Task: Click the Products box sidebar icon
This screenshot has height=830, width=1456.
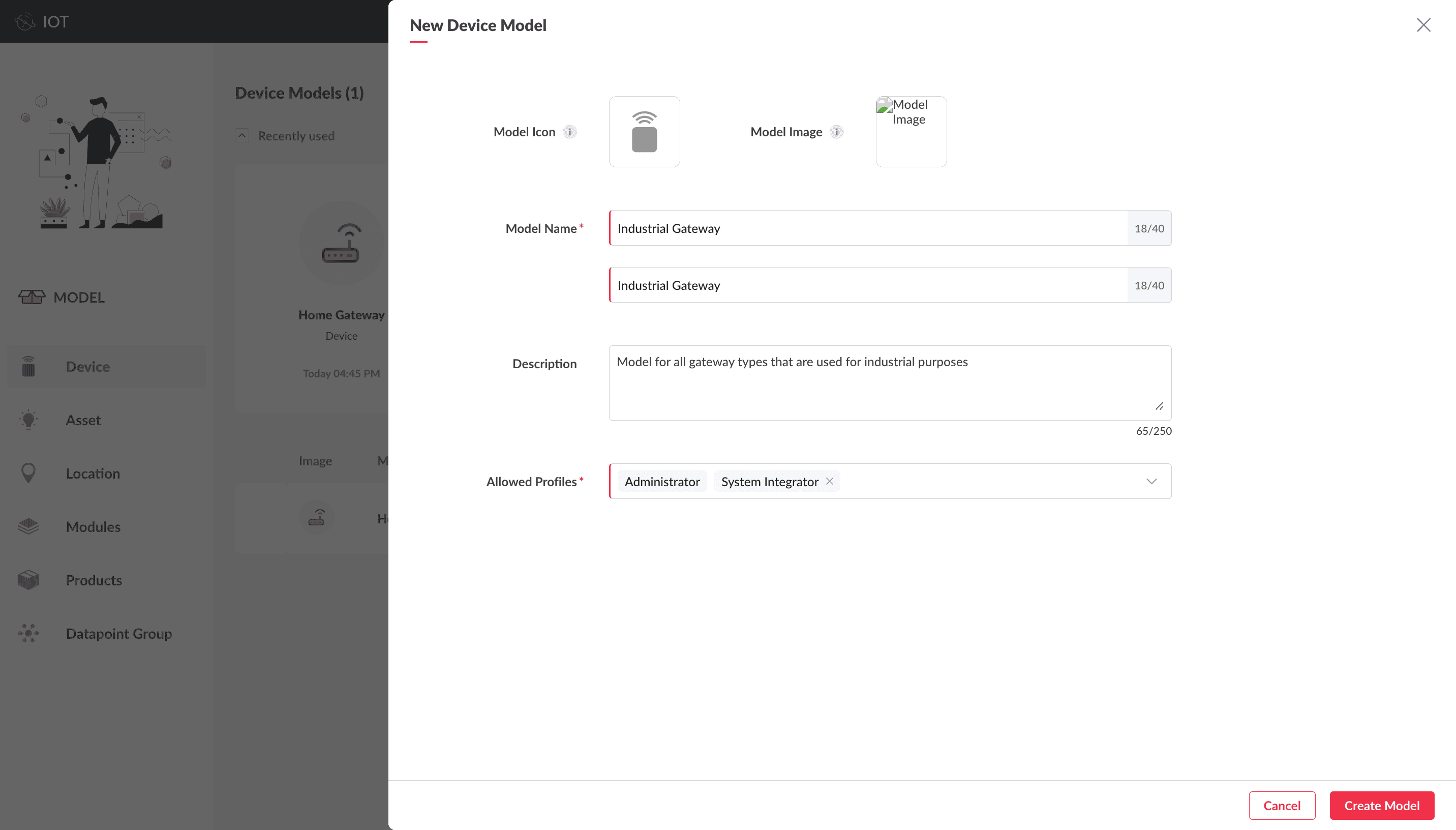Action: pyautogui.click(x=28, y=580)
